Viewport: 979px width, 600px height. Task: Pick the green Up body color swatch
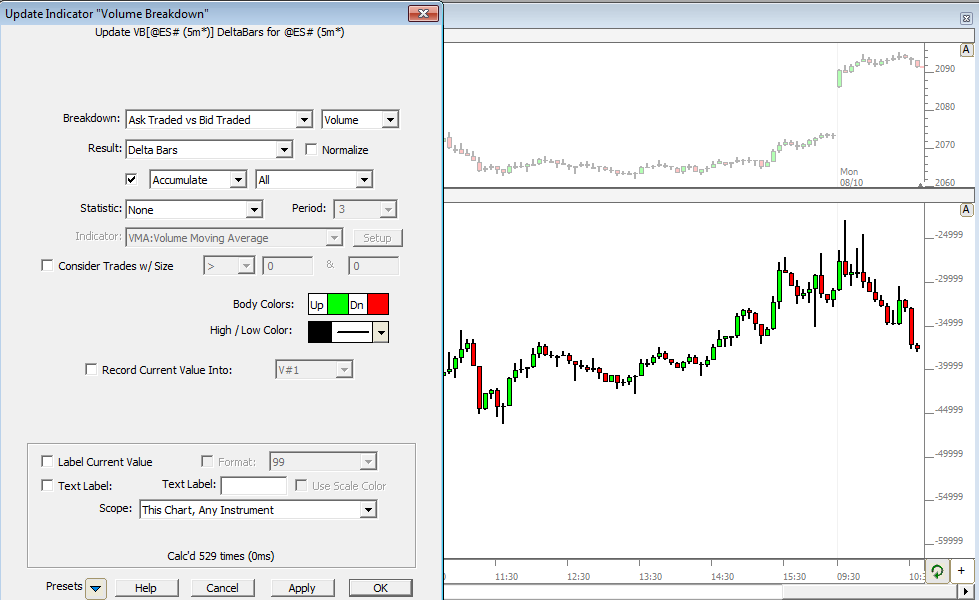pos(337,305)
